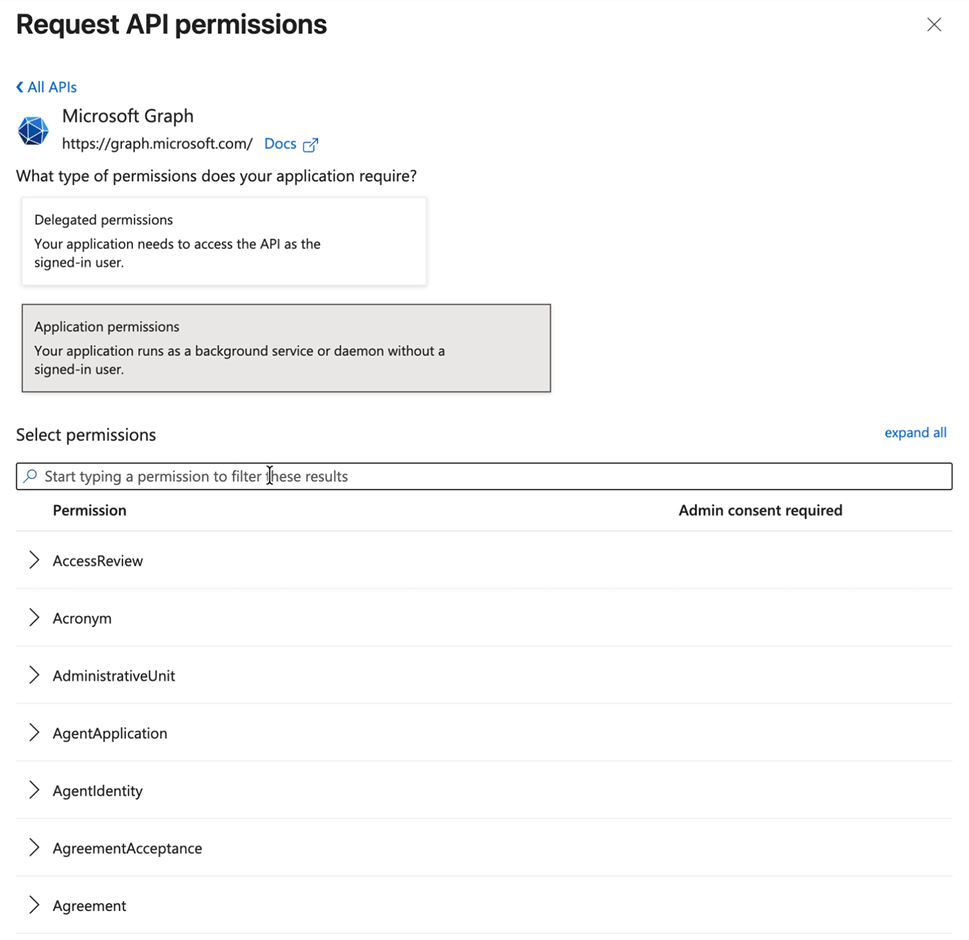Click the Microsoft Graph logo icon
This screenshot has width=969, height=940.
point(33,130)
